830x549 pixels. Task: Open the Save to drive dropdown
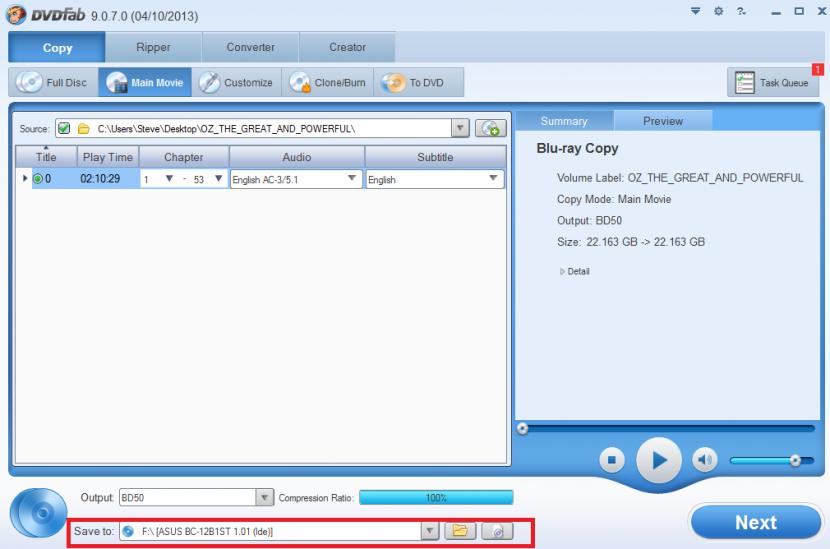(x=430, y=530)
